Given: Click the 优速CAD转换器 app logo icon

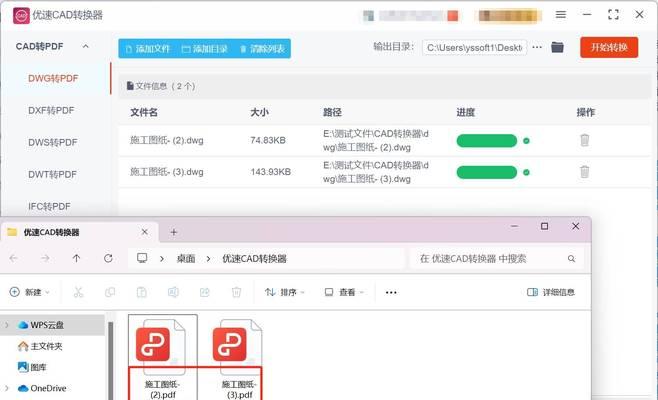Looking at the screenshot, I should pyautogui.click(x=21, y=16).
